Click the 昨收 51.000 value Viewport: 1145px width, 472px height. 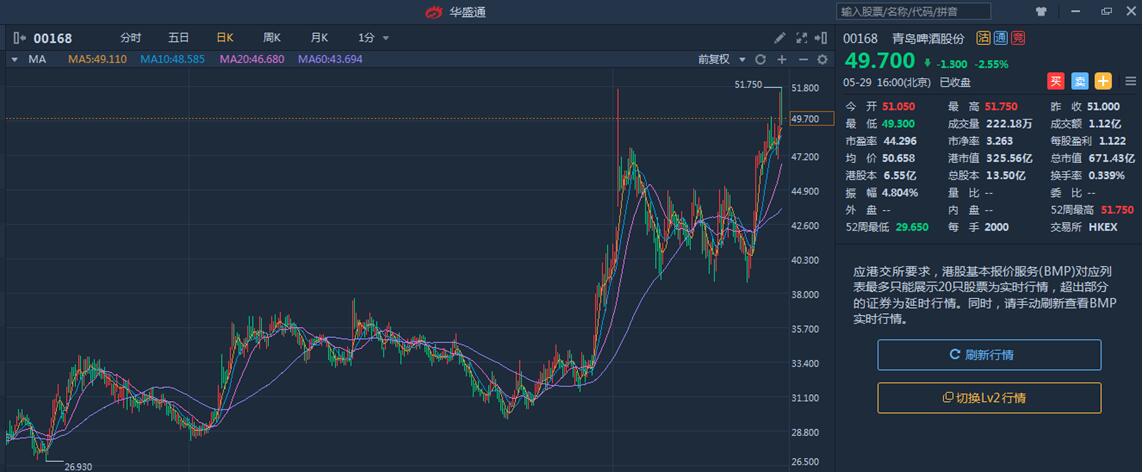click(x=1103, y=106)
